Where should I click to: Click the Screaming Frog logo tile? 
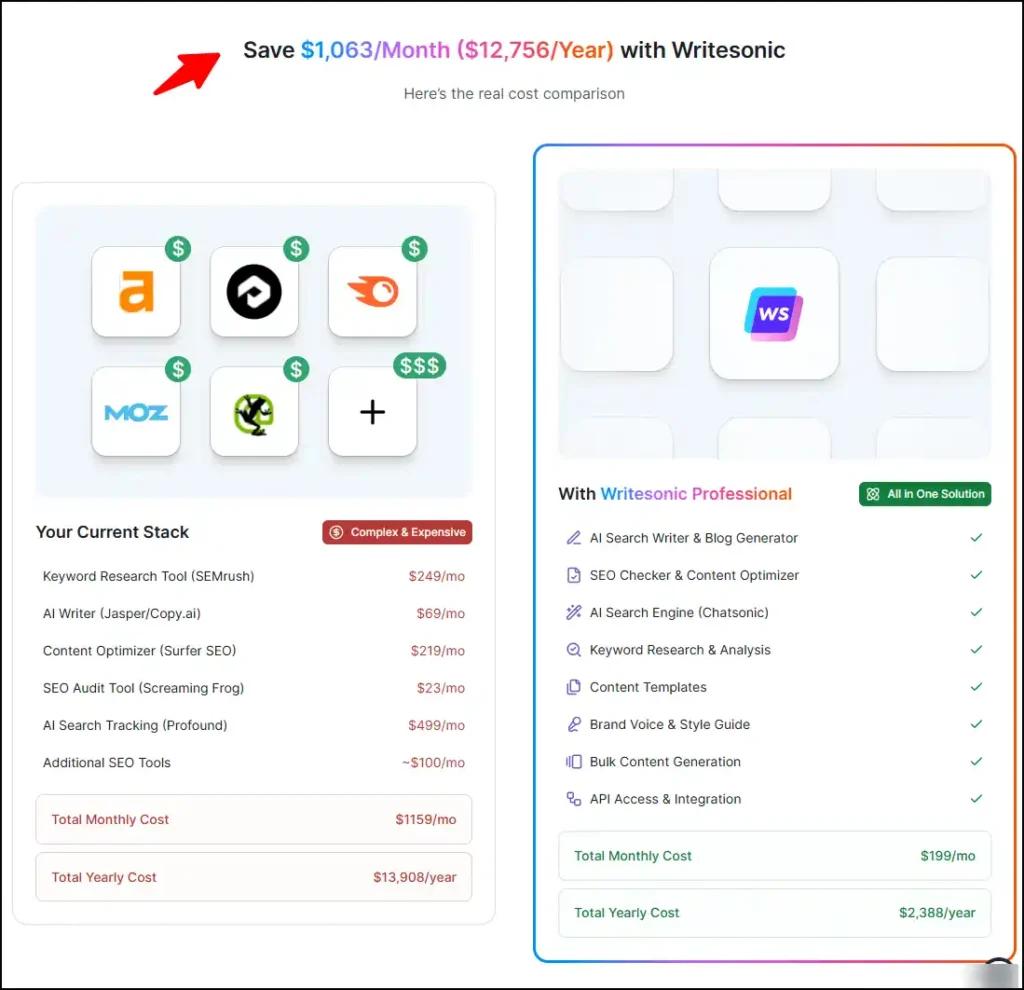tap(254, 412)
